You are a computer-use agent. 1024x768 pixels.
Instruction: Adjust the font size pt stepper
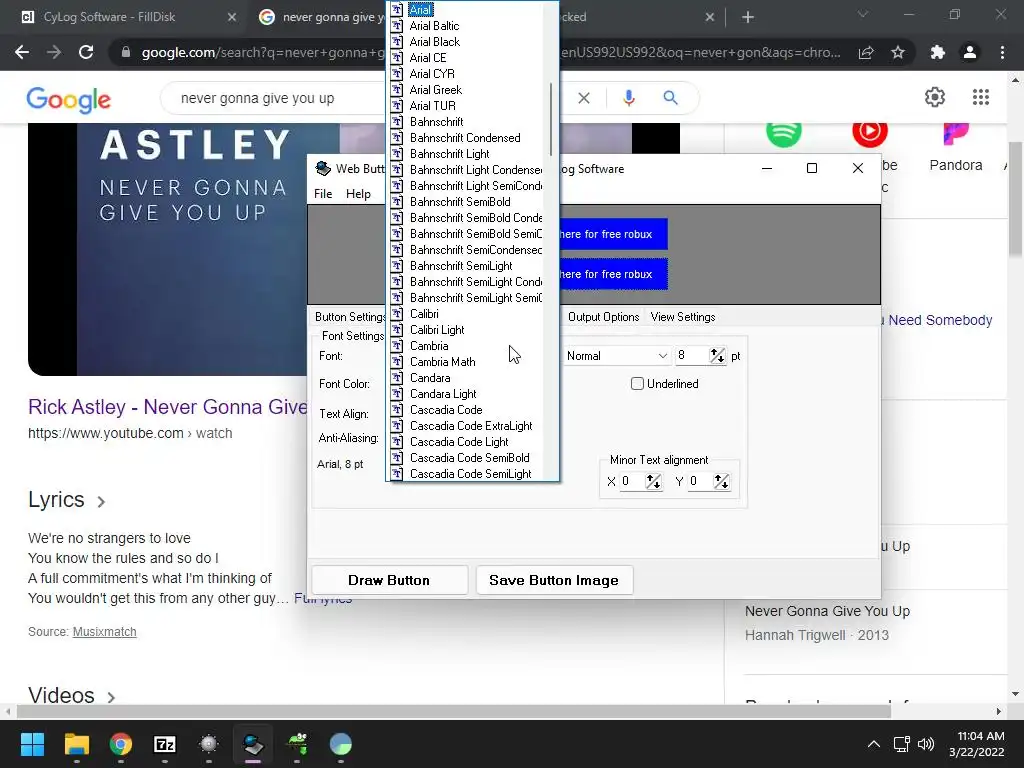718,356
